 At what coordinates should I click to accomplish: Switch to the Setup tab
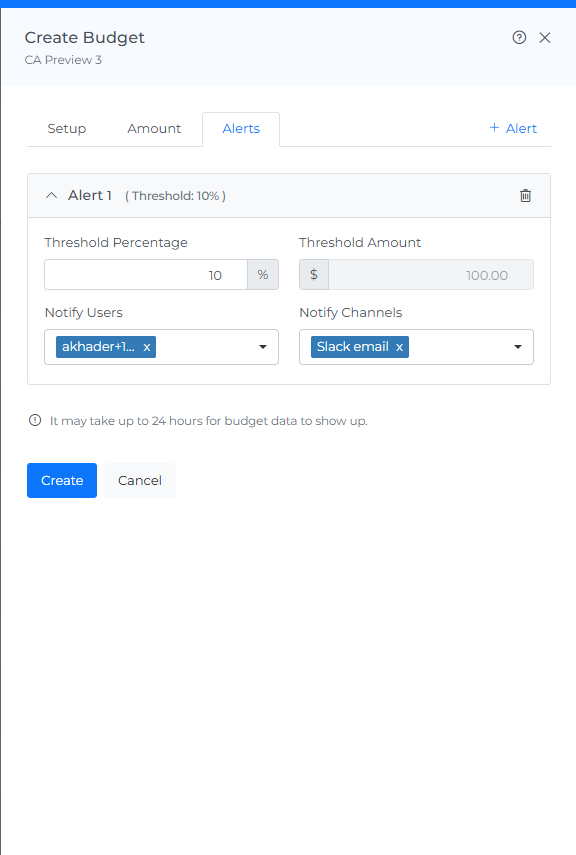[x=67, y=129]
